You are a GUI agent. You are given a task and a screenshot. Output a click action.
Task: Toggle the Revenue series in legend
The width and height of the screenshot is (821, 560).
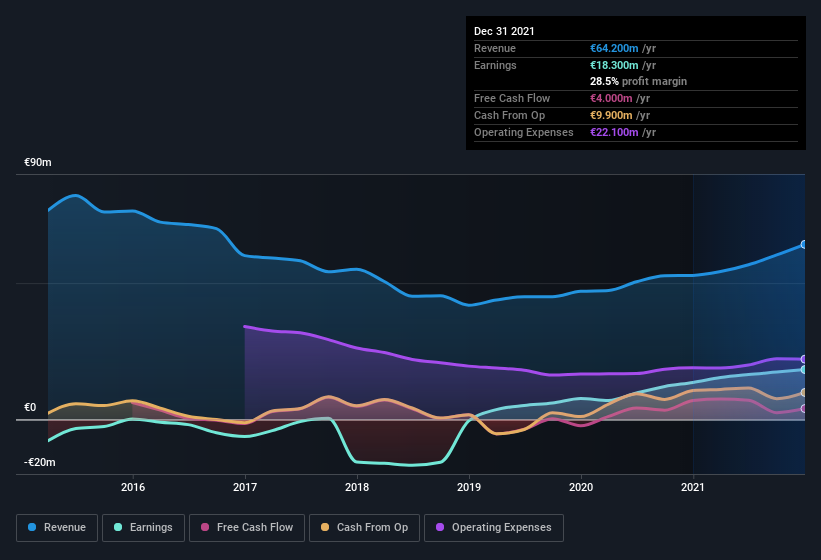[x=57, y=528]
